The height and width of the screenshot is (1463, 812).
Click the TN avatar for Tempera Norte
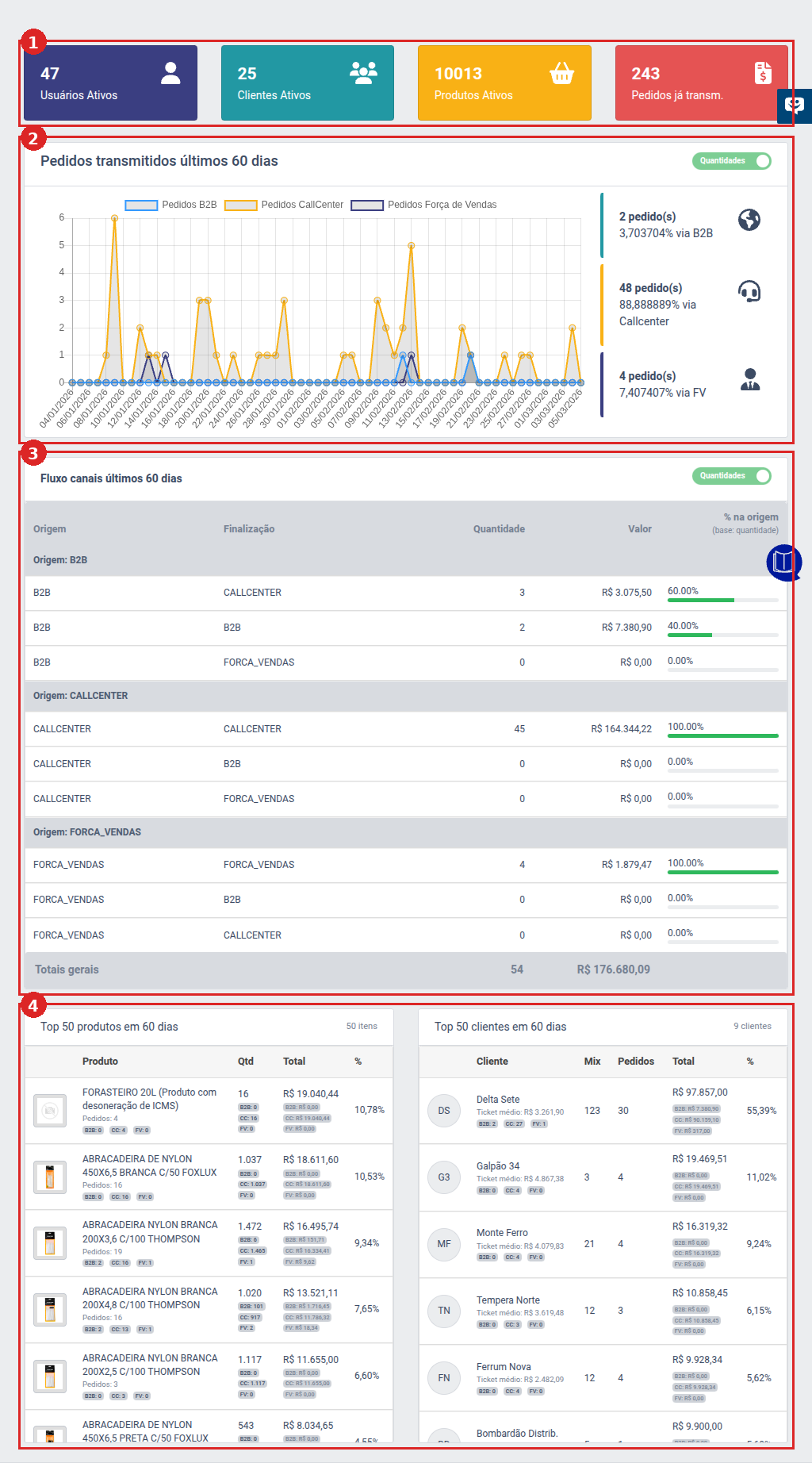[x=444, y=1311]
